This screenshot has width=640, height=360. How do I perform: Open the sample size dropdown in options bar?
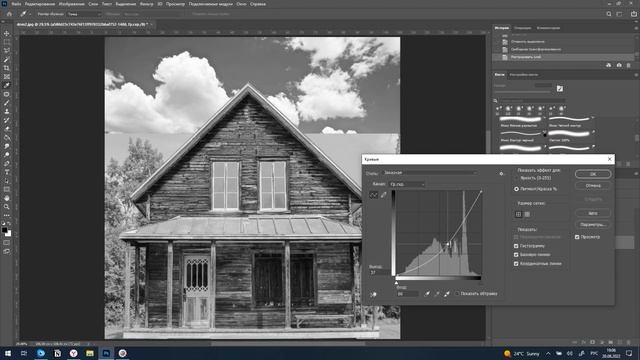tap(84, 14)
